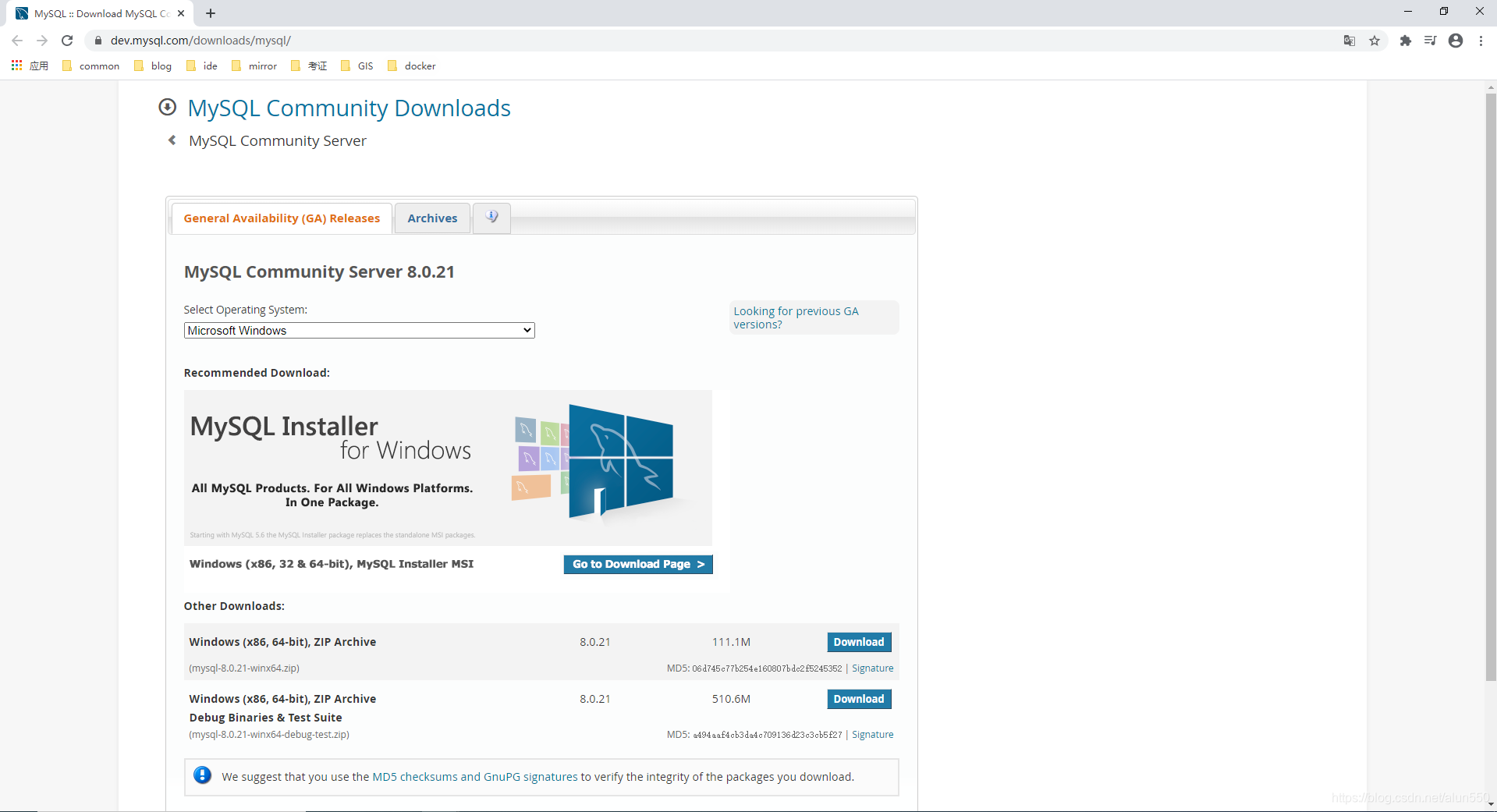Bookmark this page with the star icon
Screen dimensions: 1497x812
coord(1375,41)
